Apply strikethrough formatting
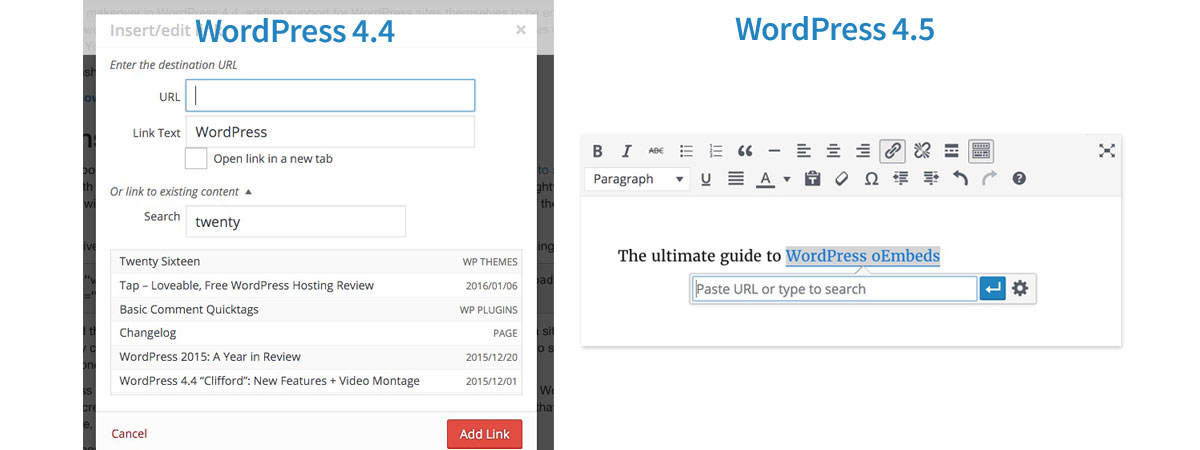The height and width of the screenshot is (450, 1200). point(656,151)
